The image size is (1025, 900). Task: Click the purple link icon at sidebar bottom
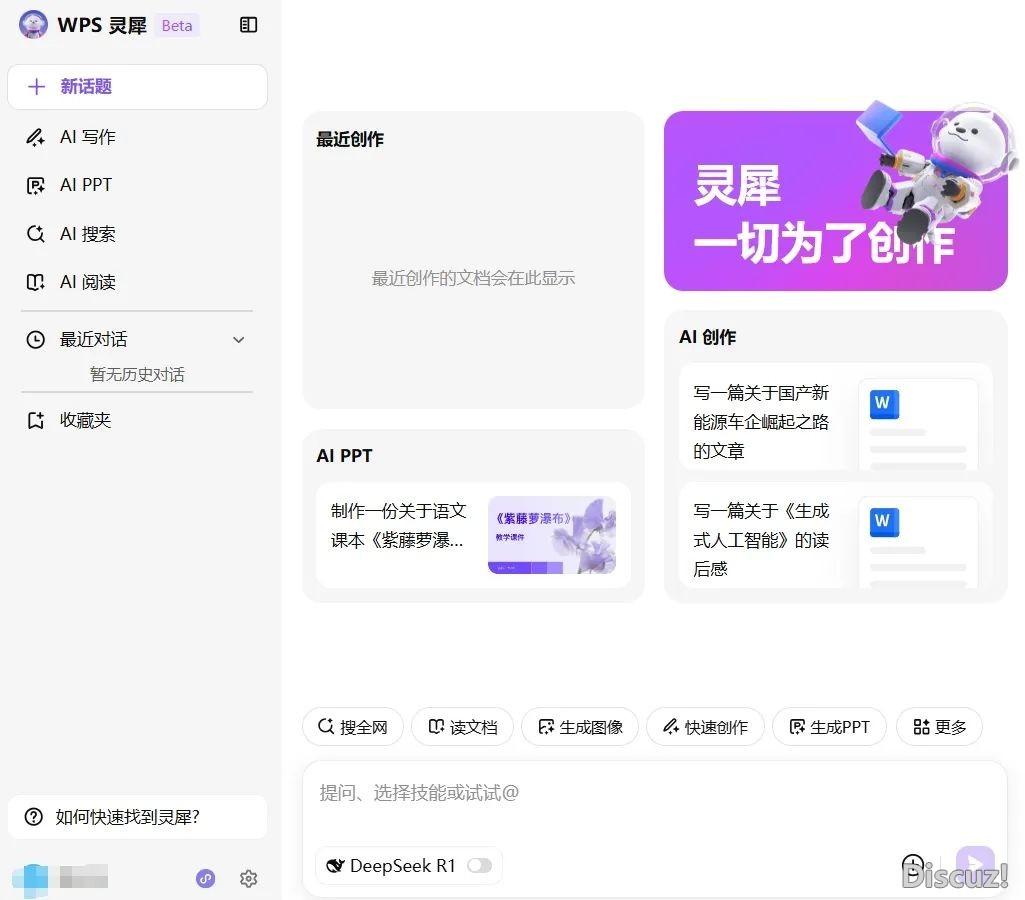[206, 878]
